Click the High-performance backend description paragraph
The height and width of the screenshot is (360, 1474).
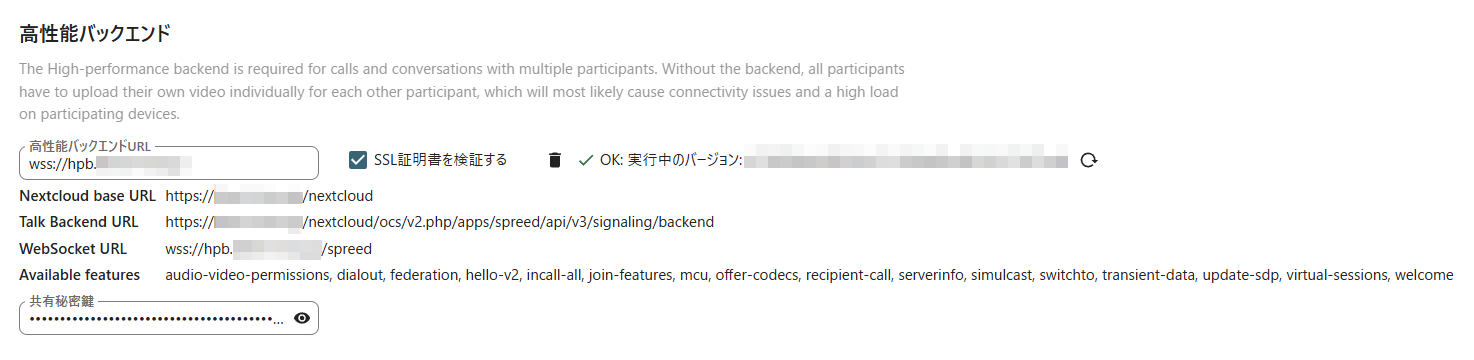click(x=462, y=92)
